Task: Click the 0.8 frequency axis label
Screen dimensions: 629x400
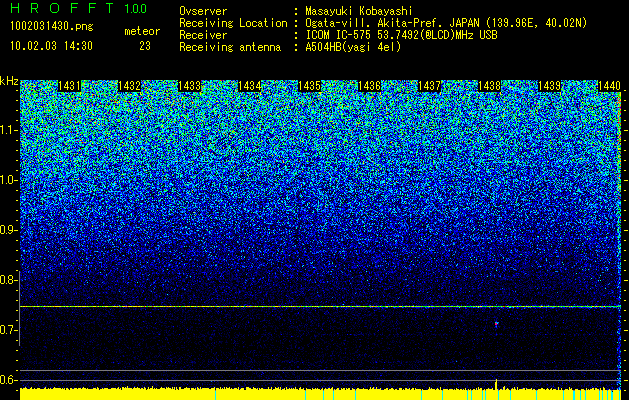Action: click(8, 280)
